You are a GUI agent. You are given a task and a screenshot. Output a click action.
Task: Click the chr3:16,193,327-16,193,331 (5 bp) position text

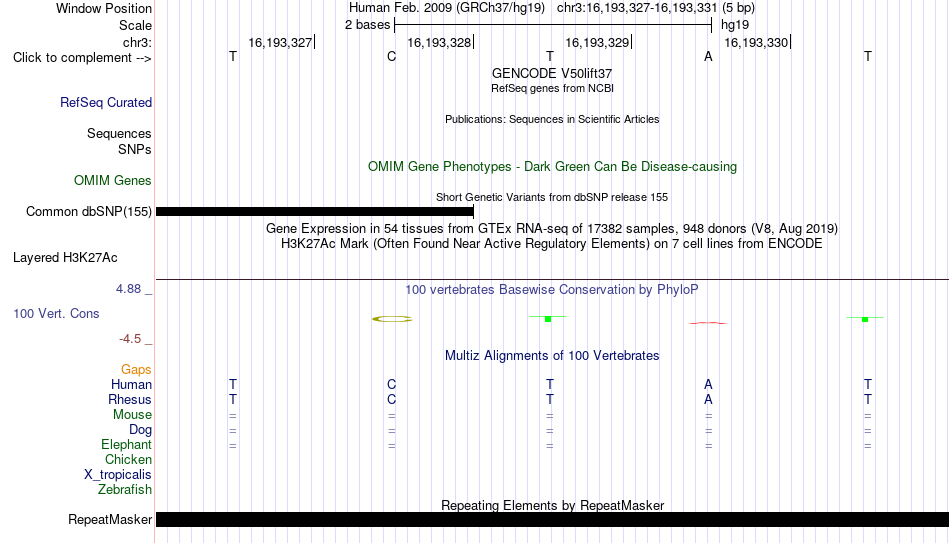click(x=656, y=8)
